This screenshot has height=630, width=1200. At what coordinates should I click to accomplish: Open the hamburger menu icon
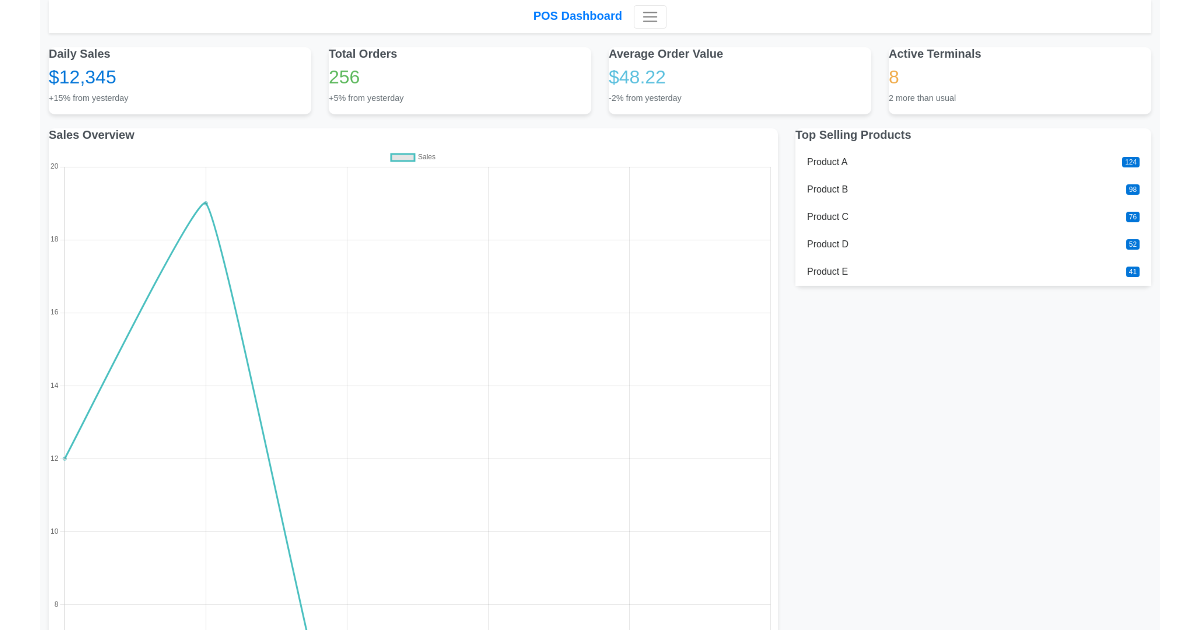click(650, 16)
